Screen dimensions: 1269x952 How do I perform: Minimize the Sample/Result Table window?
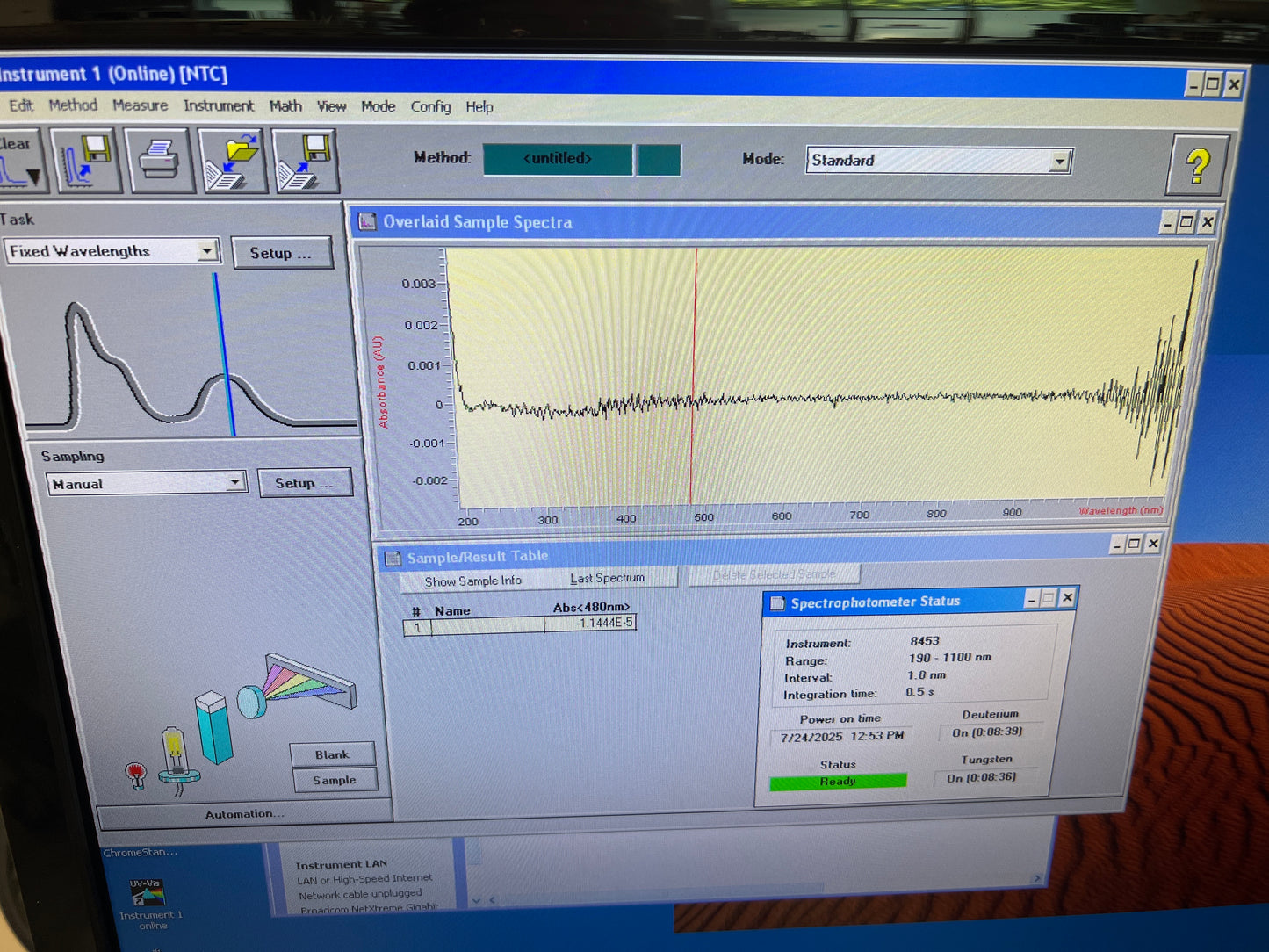tap(1116, 545)
